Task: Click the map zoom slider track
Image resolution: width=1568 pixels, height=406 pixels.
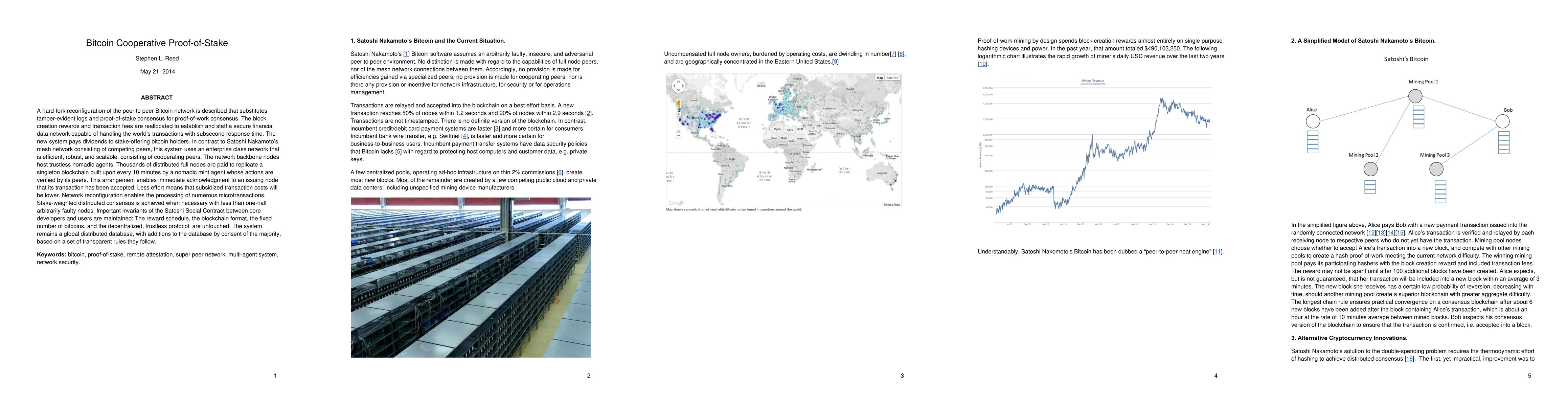Action: [x=679, y=124]
